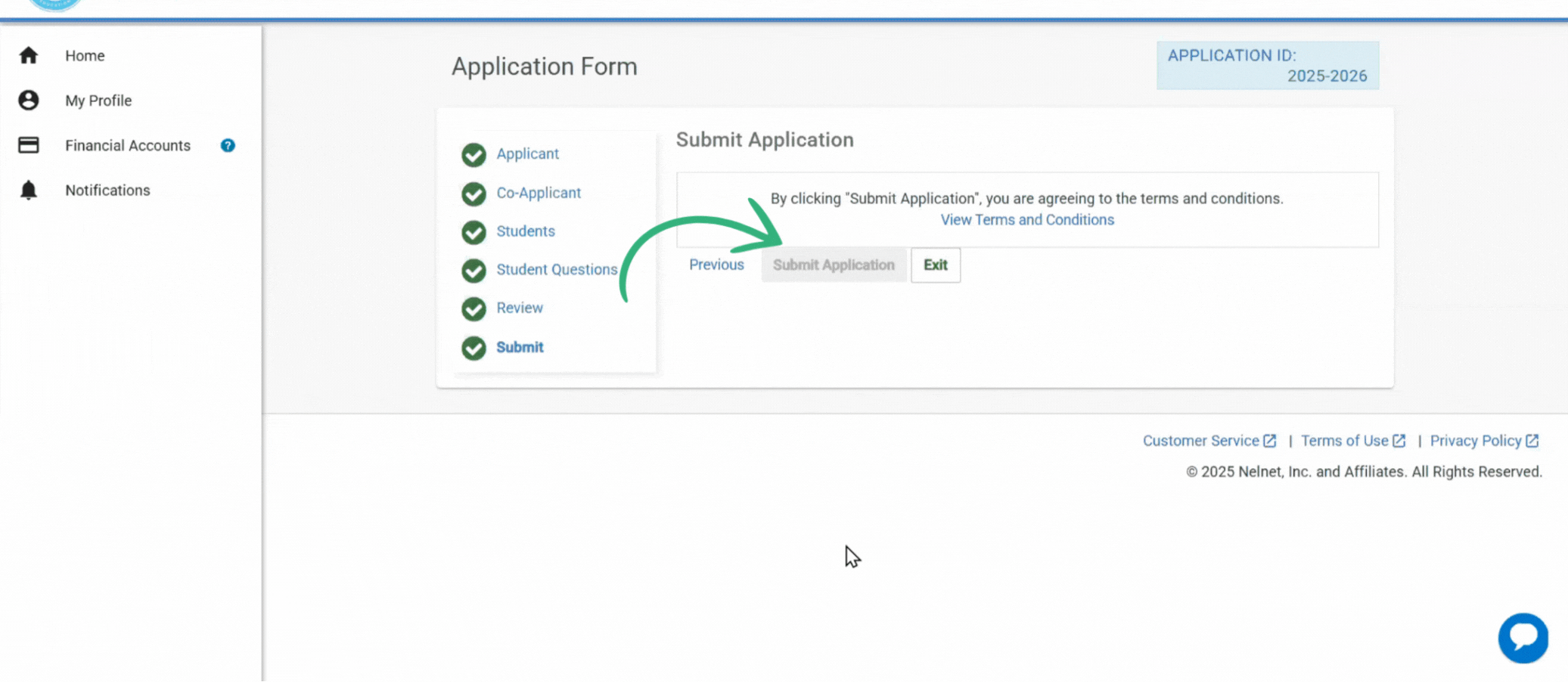Go back using the Previous link
The image size is (1568, 682).
716,265
